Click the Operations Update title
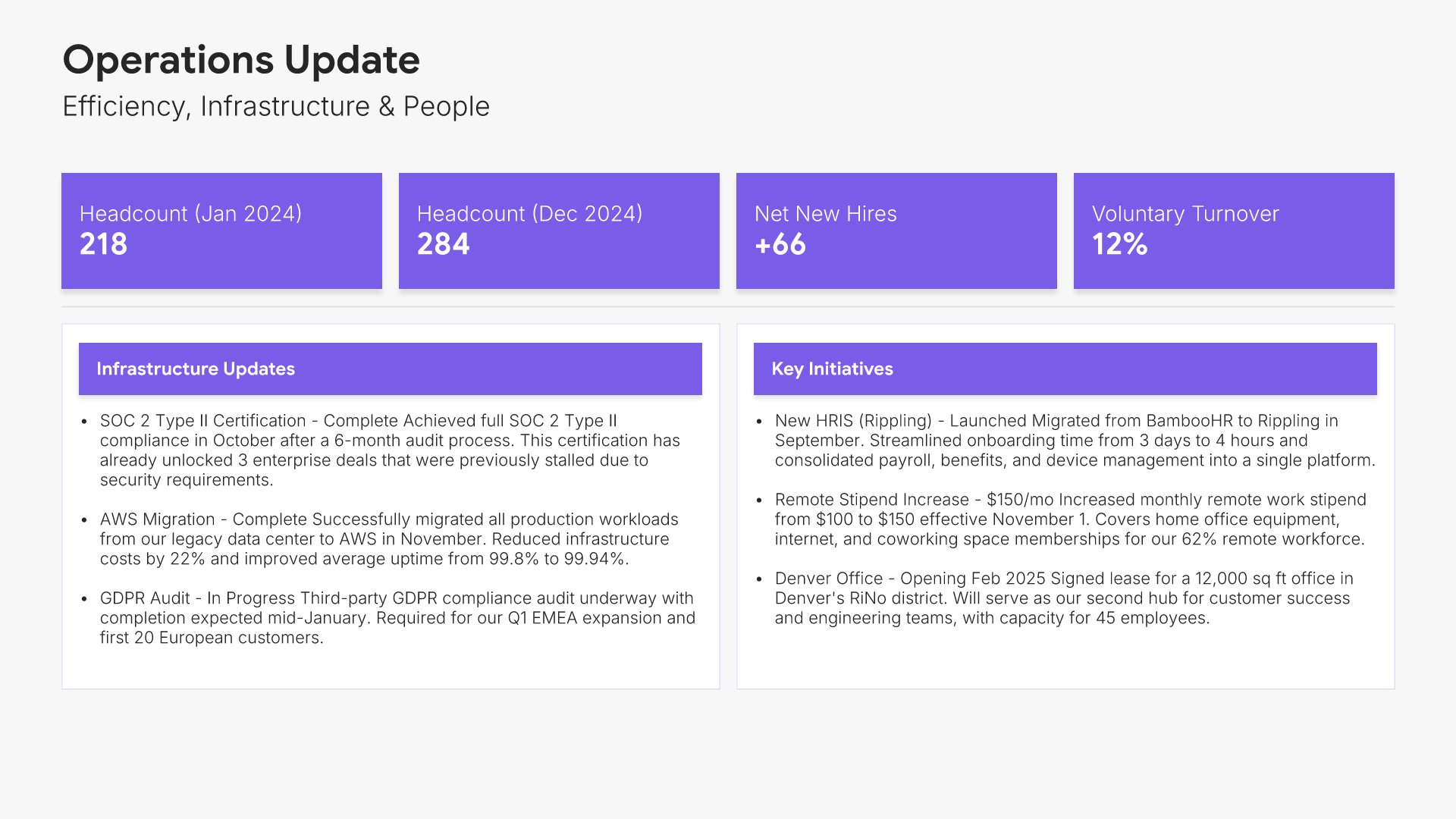This screenshot has width=1456, height=819. pyautogui.click(x=241, y=60)
